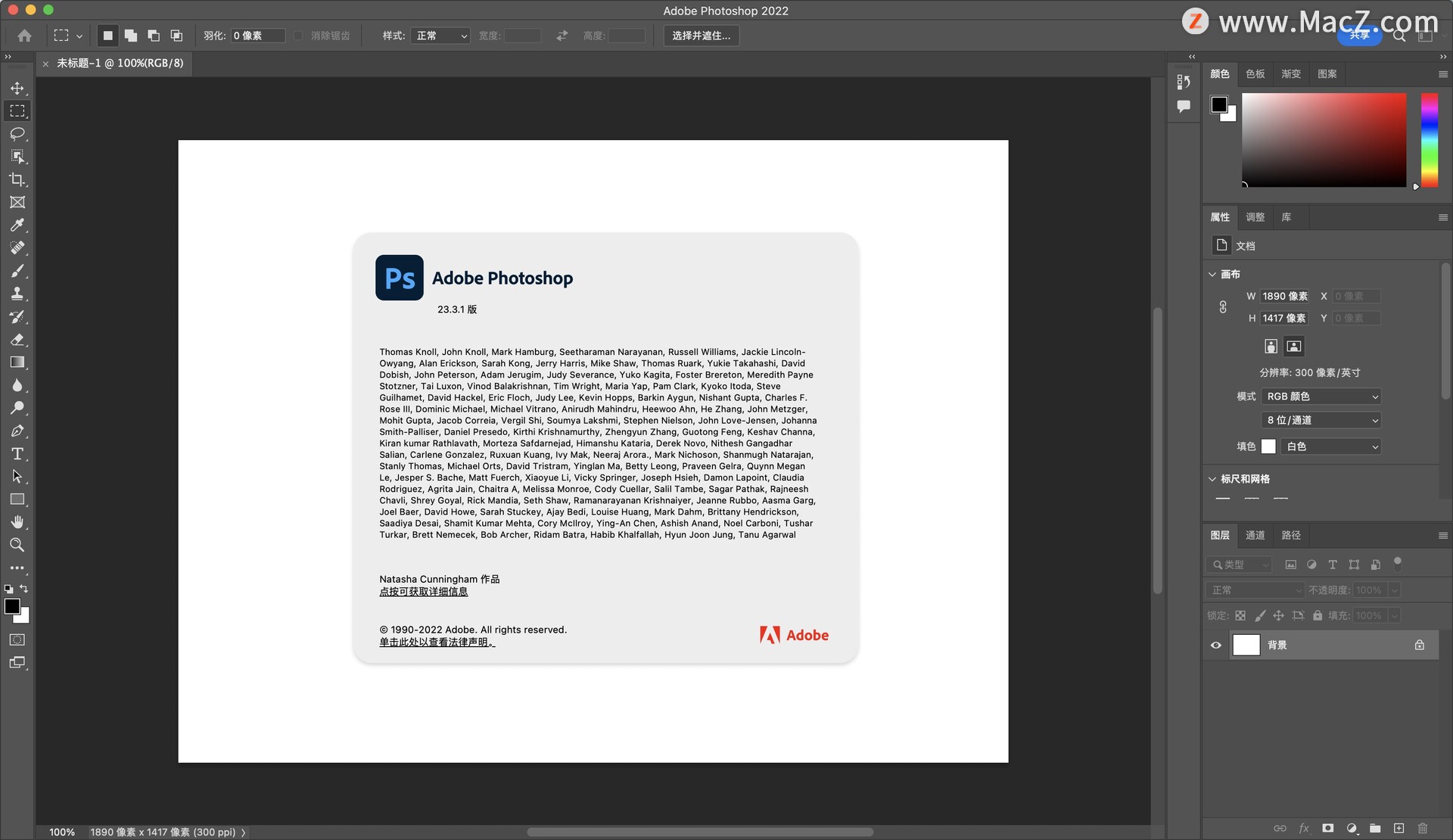Select the Brush tool

pos(17,271)
